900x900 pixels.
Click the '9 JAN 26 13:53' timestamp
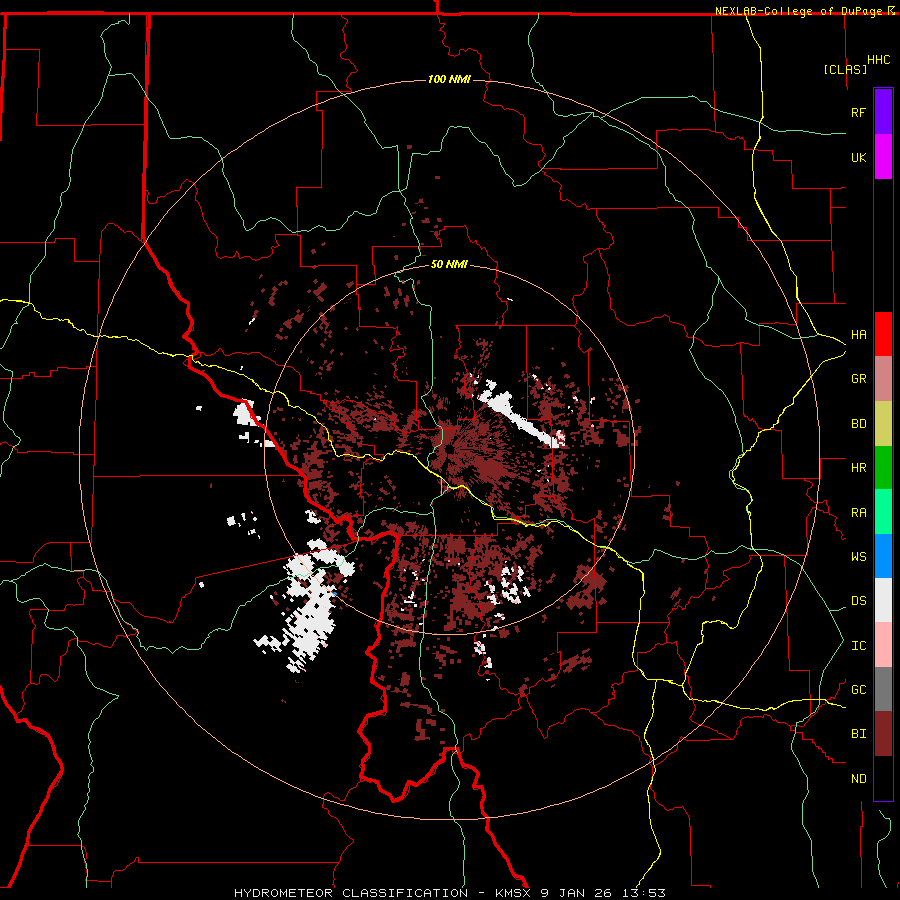click(x=603, y=893)
